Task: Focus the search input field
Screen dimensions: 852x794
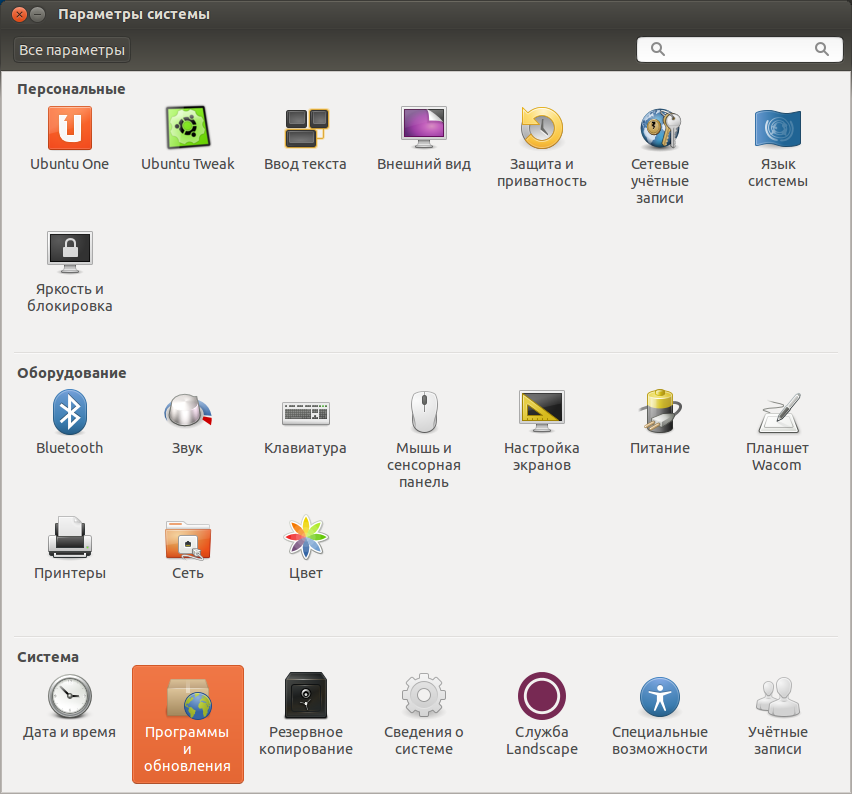Action: pyautogui.click(x=739, y=49)
